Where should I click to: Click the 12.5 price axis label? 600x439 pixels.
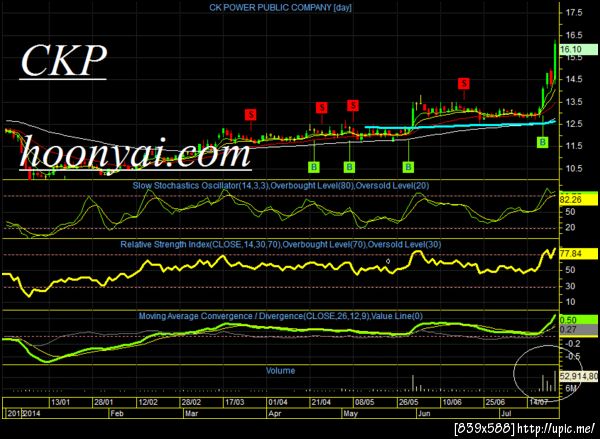(x=574, y=124)
